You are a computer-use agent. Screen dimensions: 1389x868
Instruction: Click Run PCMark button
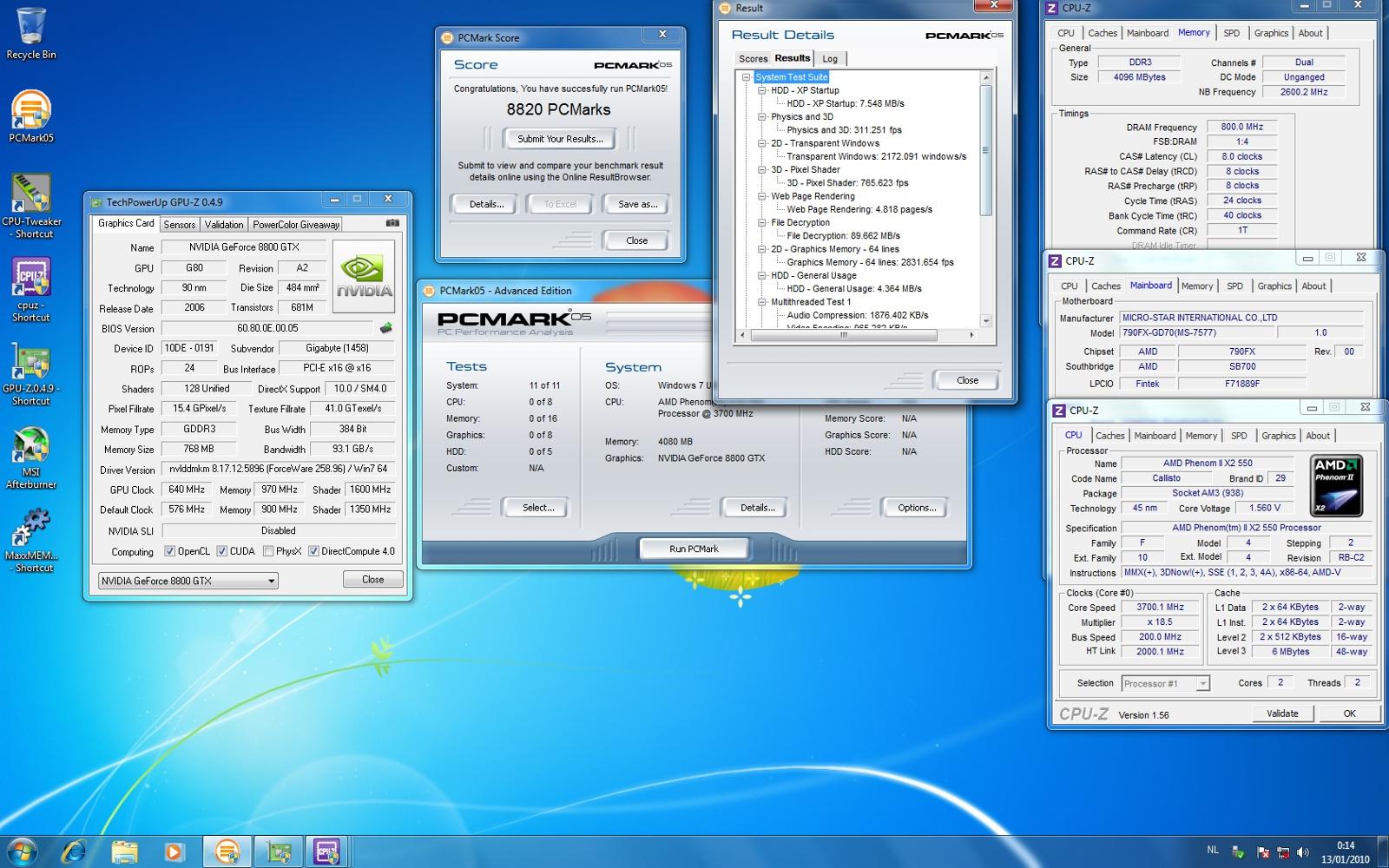[694, 549]
